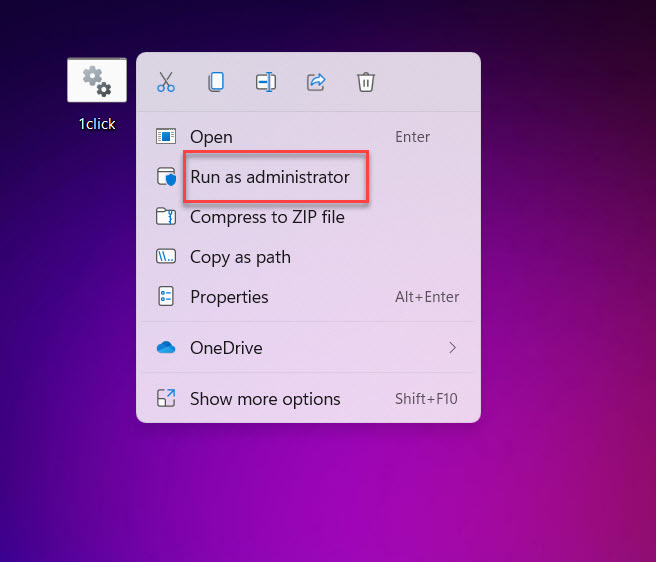656x562 pixels.
Task: Click the blue OneDrive cloud icon
Action: coord(166,348)
